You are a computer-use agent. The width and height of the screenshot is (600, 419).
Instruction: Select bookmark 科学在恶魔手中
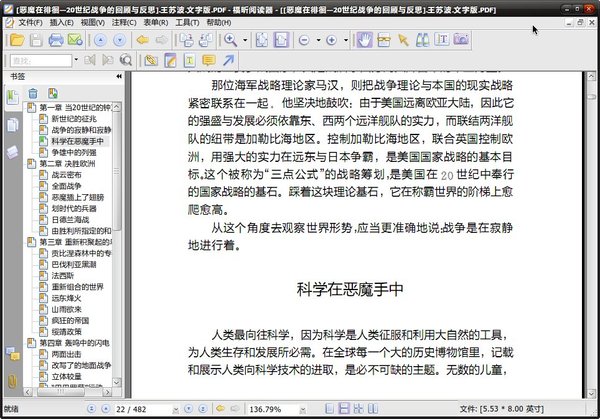click(77, 141)
